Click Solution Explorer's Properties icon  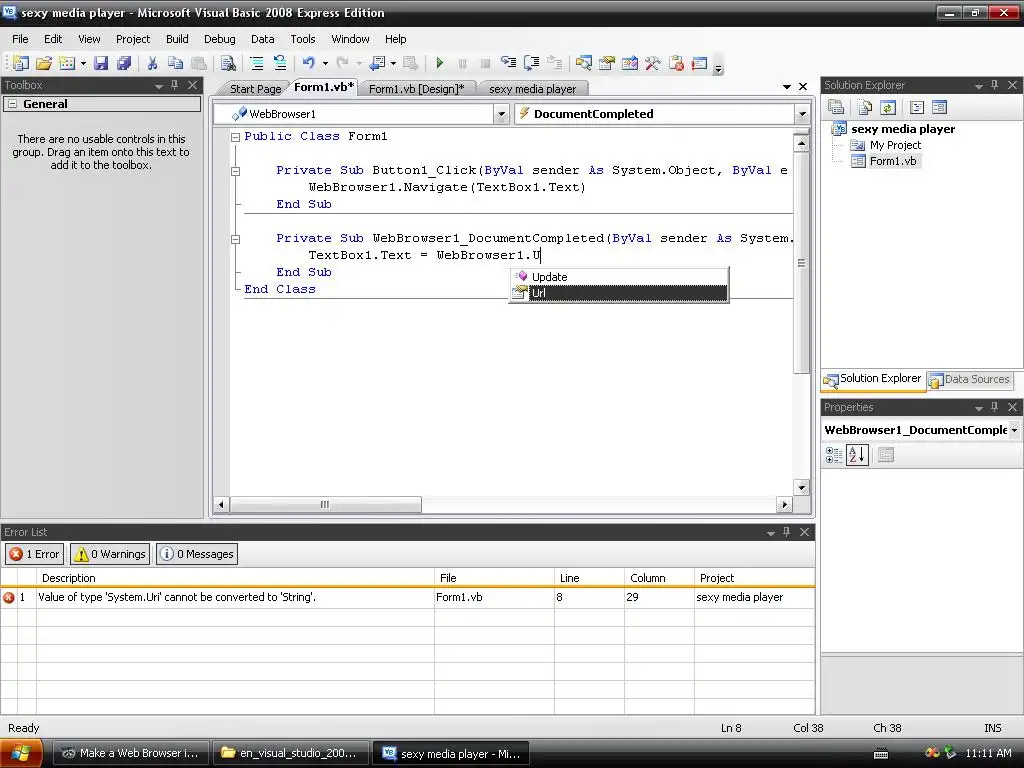(x=836, y=107)
